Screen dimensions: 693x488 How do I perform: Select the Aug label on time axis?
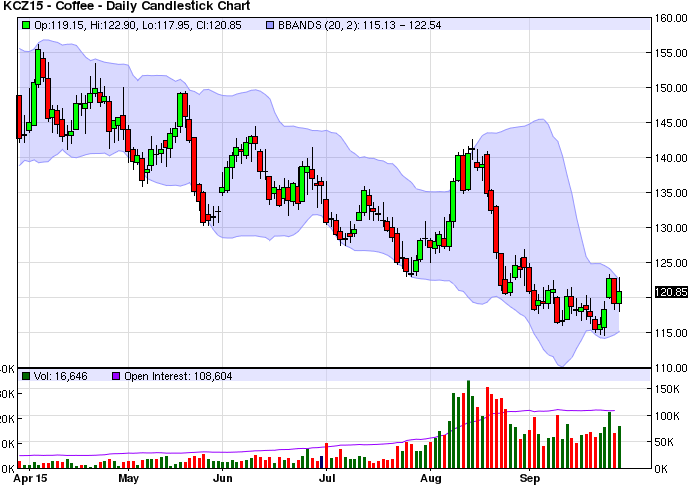[x=431, y=479]
